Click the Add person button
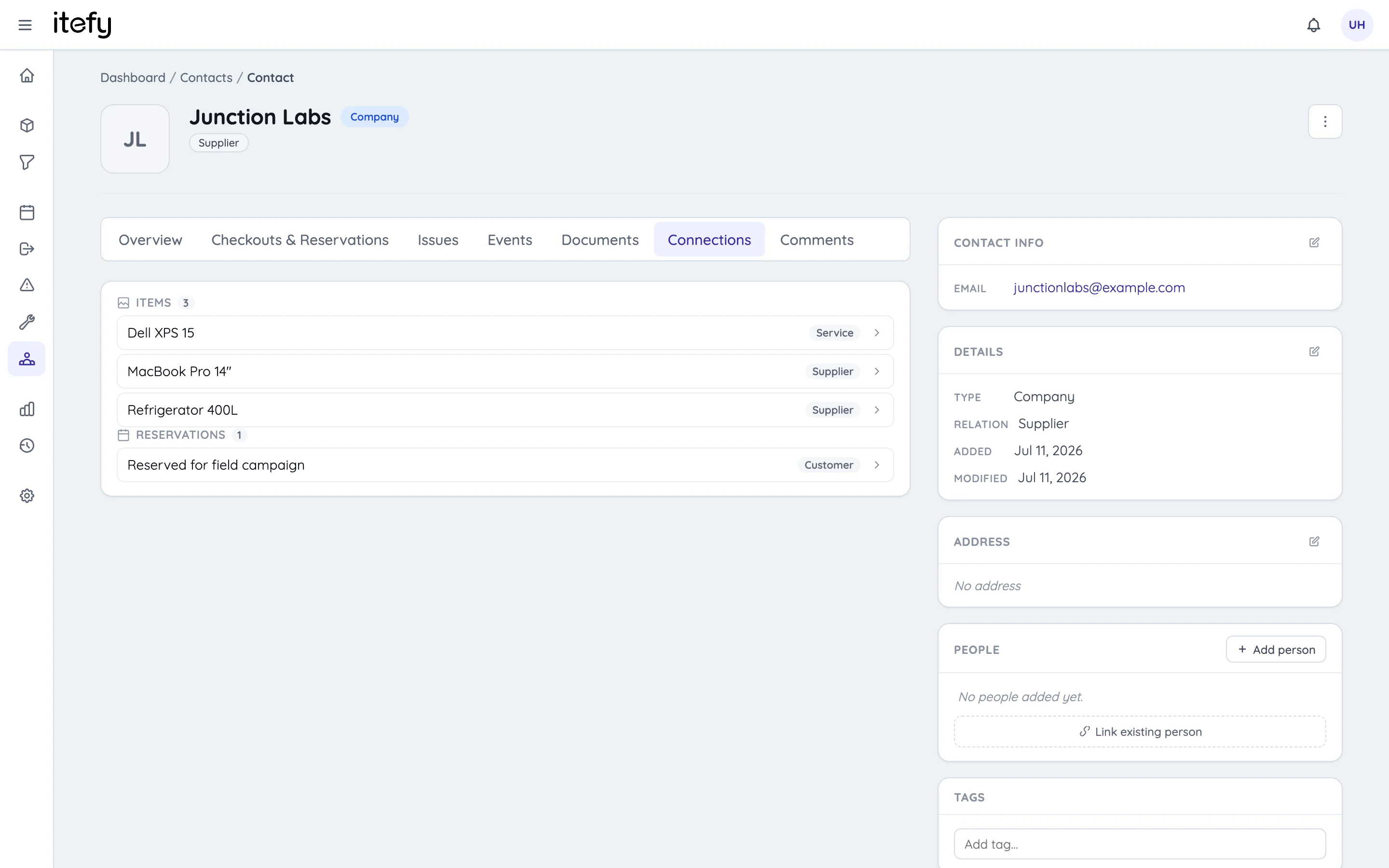Screen dimensions: 1389x868 point(1276,649)
